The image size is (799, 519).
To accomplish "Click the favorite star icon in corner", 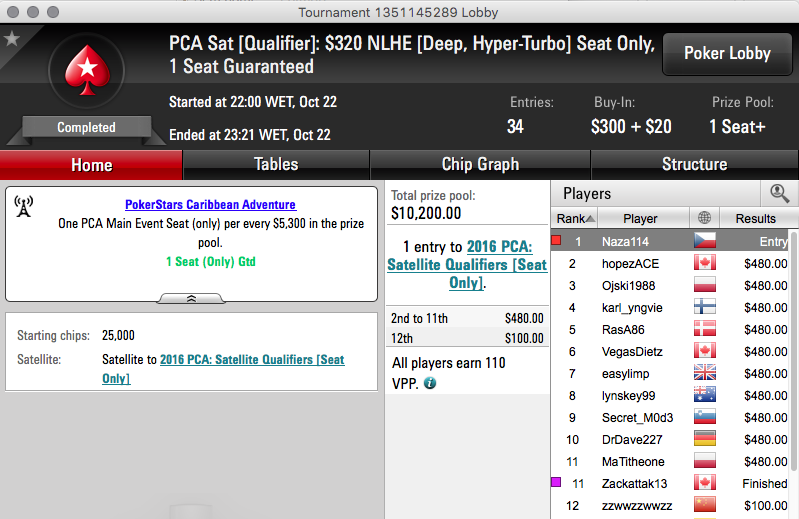I will [x=11, y=38].
